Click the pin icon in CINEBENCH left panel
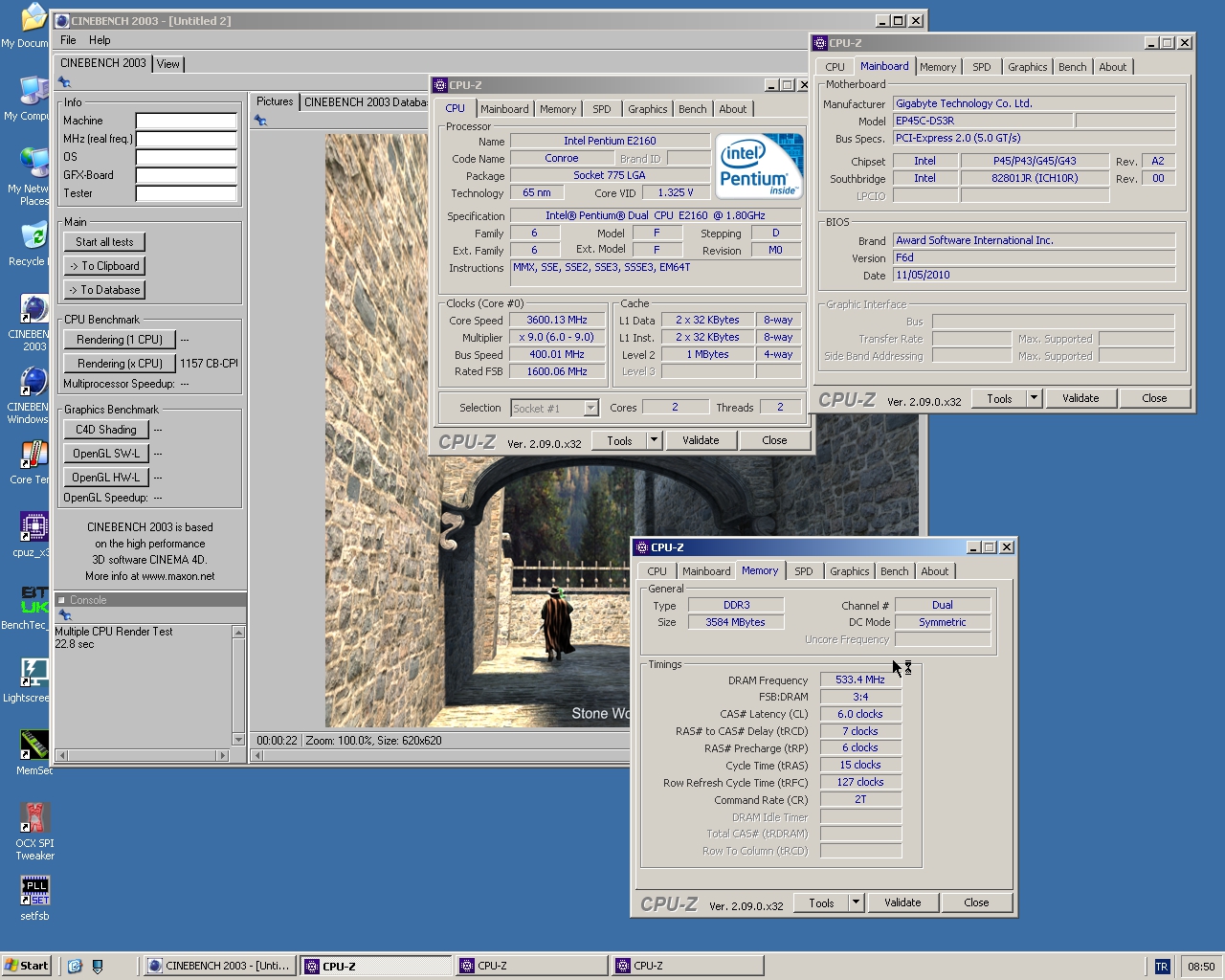 tap(64, 82)
